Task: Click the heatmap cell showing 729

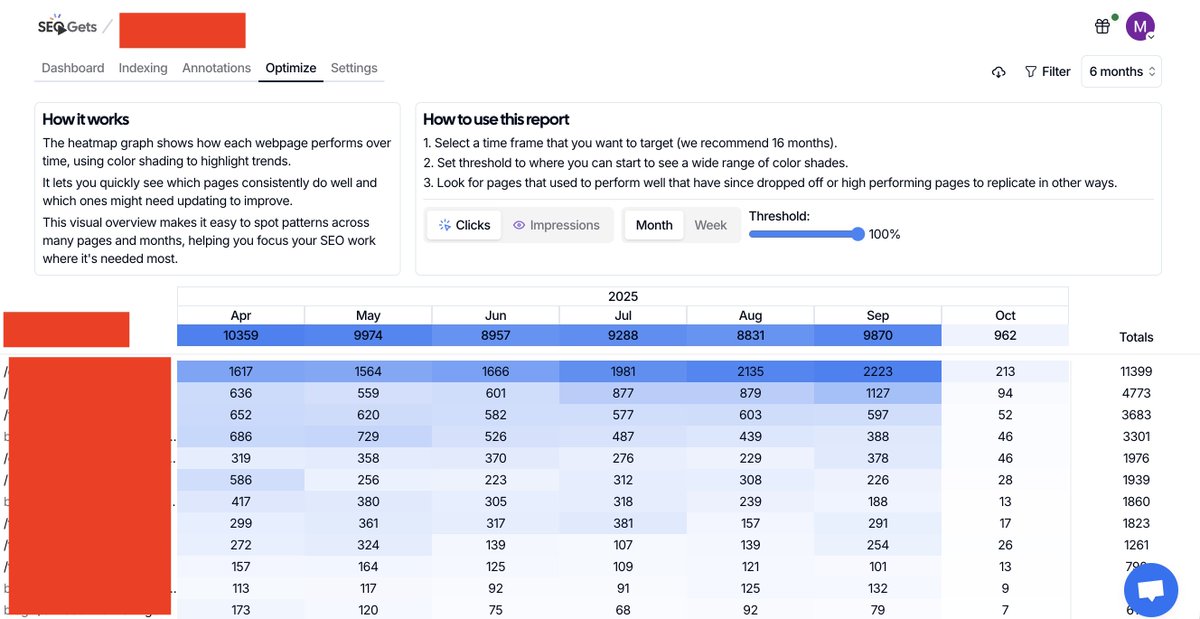Action: 368,436
